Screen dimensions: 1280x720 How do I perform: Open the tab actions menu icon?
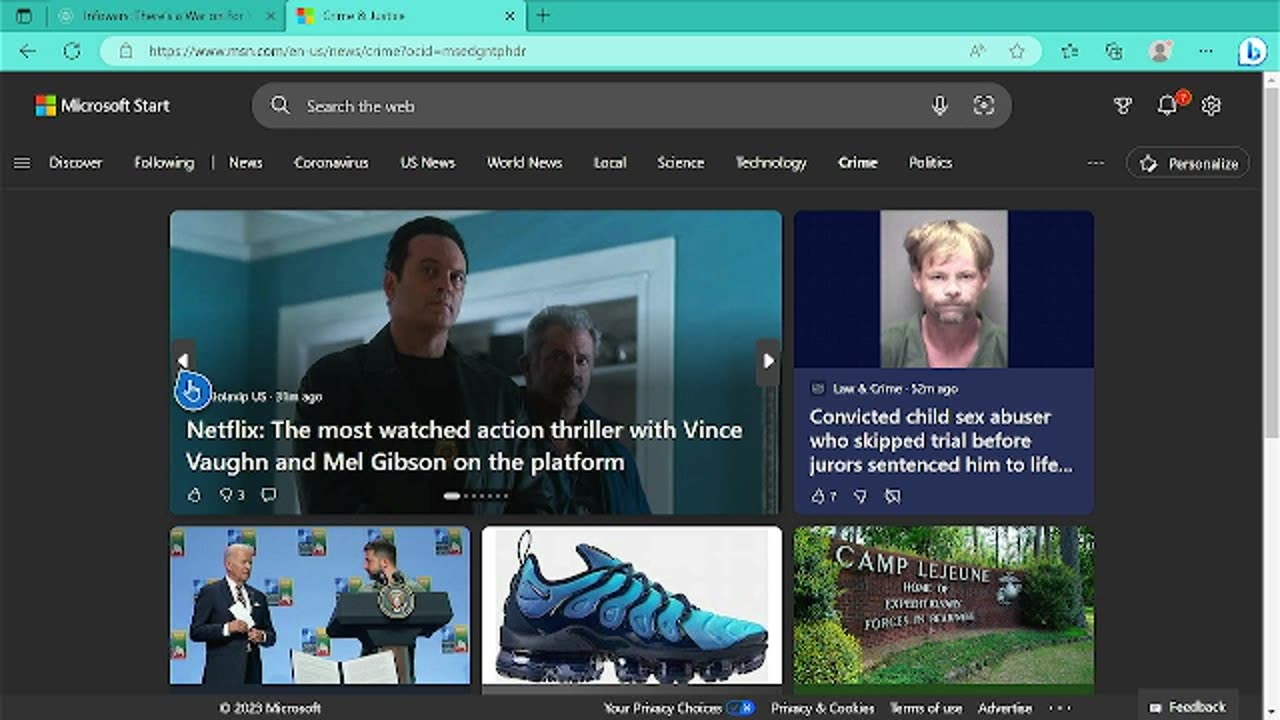click(24, 16)
